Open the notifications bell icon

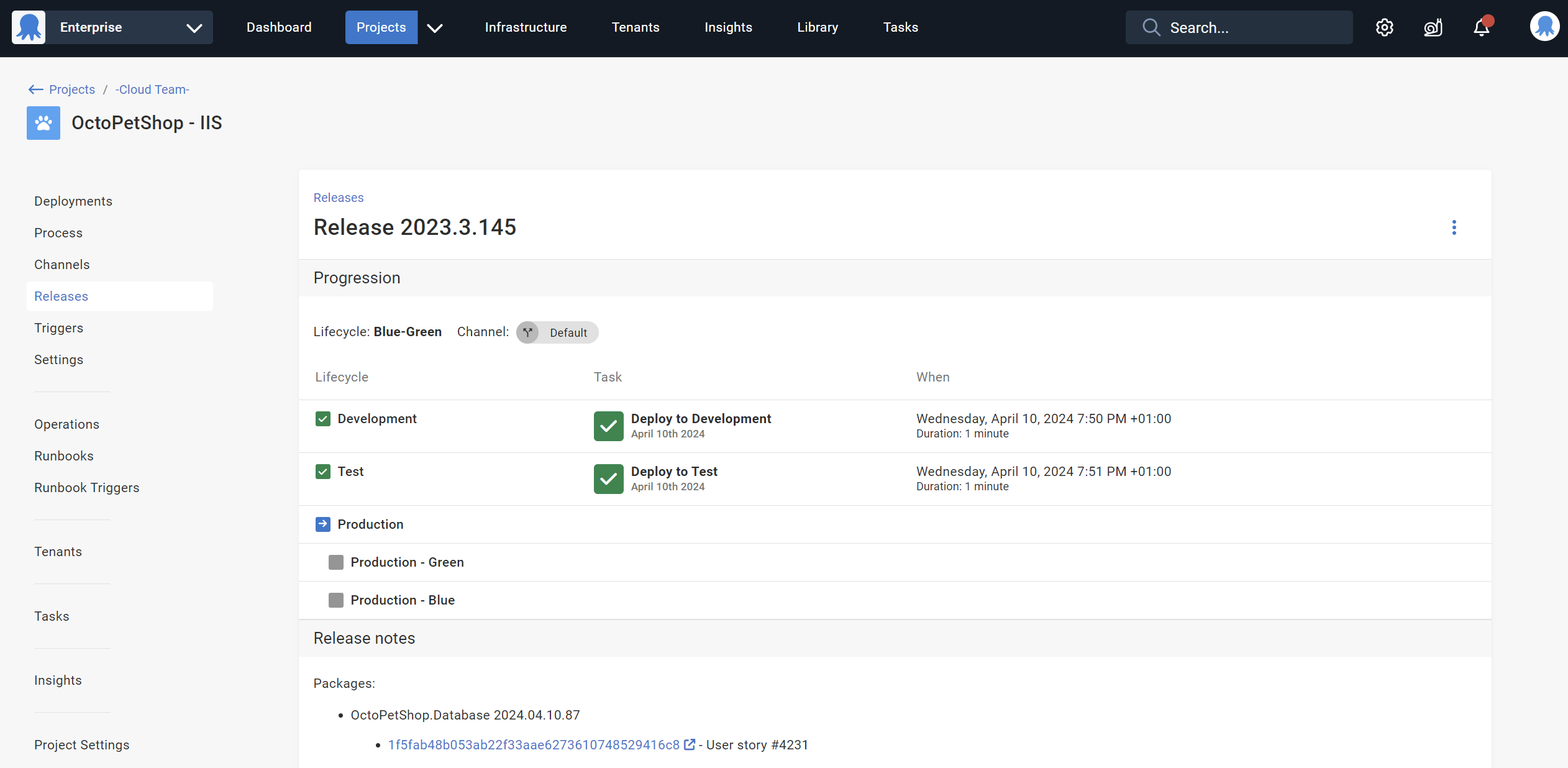point(1482,27)
